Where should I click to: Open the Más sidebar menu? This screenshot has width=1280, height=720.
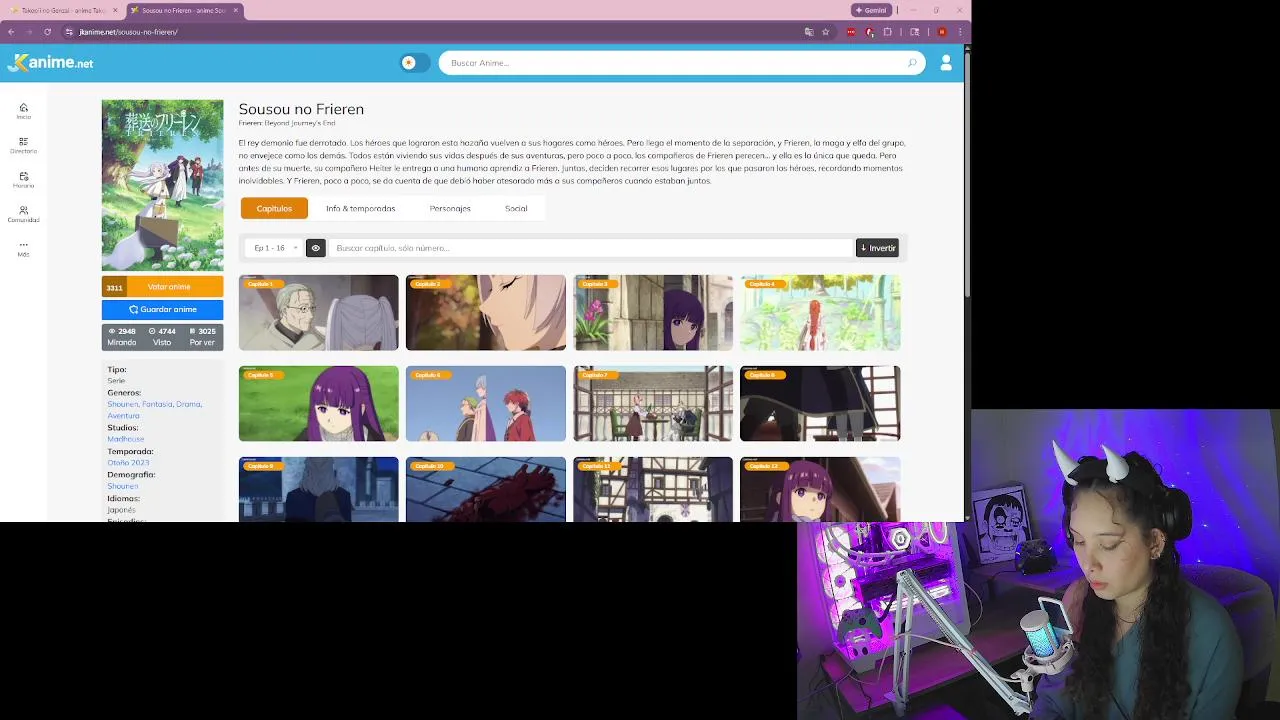[x=23, y=248]
